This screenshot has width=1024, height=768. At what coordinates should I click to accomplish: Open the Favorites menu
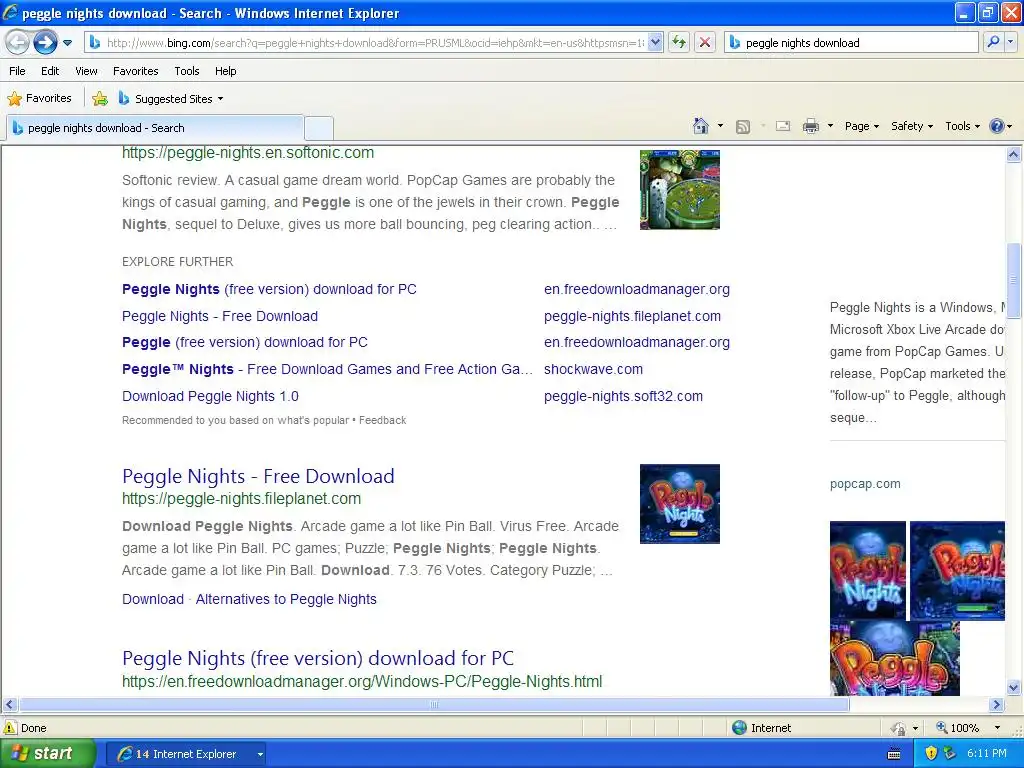point(135,71)
